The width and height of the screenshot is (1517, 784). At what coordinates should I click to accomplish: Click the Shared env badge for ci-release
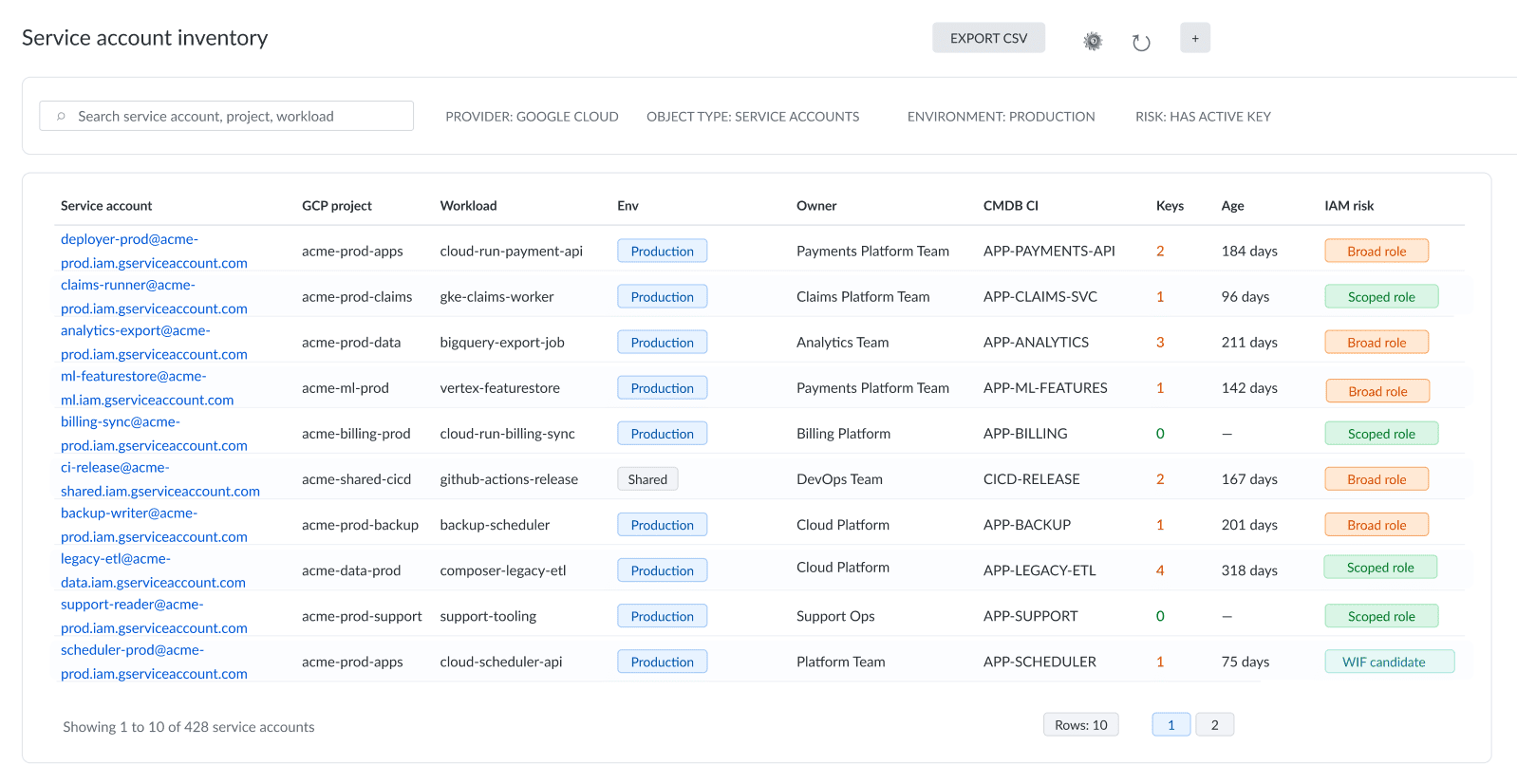(647, 479)
